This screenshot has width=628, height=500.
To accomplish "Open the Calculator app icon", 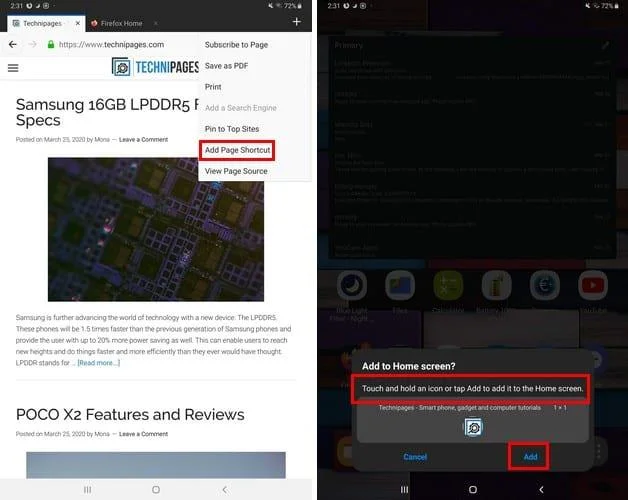I will (x=448, y=285).
